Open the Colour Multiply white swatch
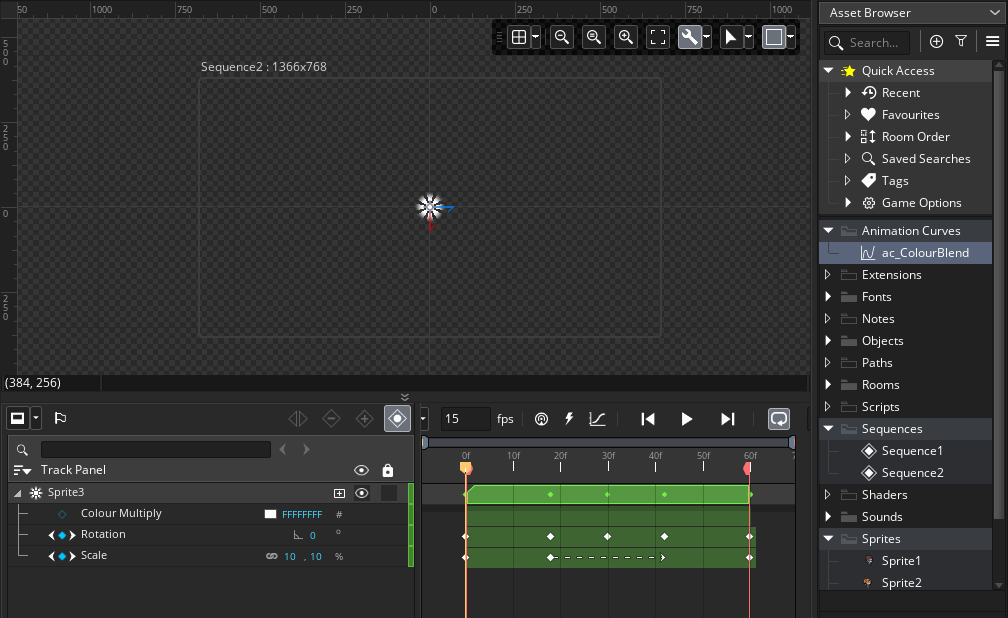Viewport: 1008px width, 618px height. (x=270, y=514)
